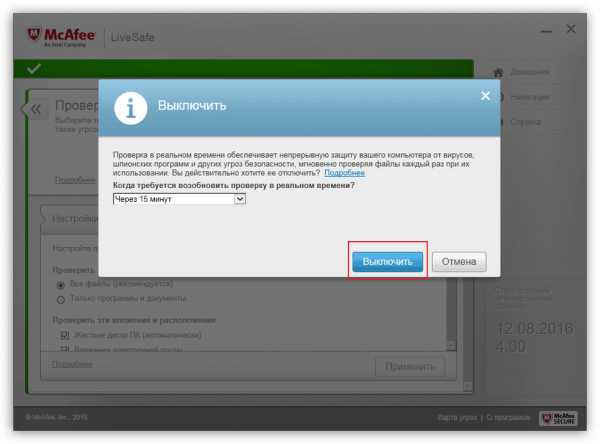Select 'Только программы и документы' radio option

[60, 299]
